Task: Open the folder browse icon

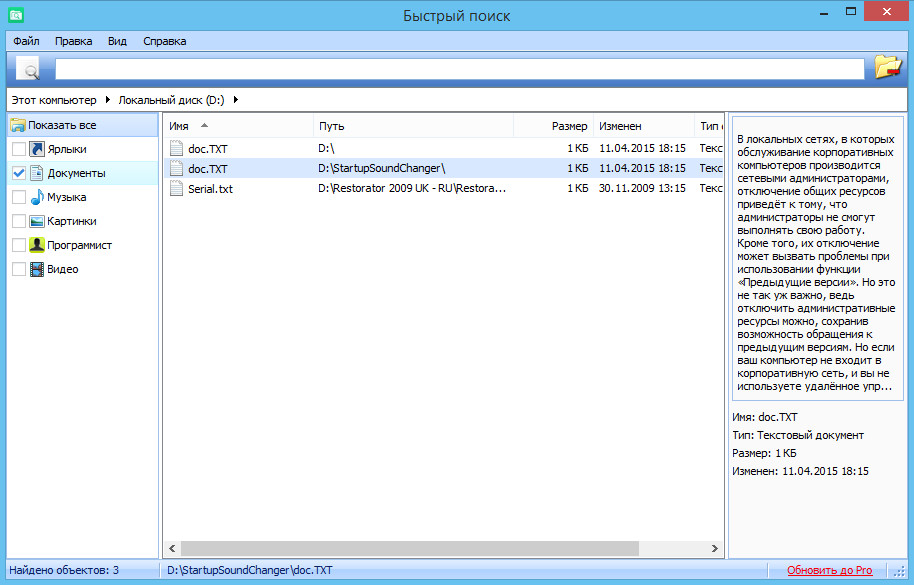Action: coord(888,68)
